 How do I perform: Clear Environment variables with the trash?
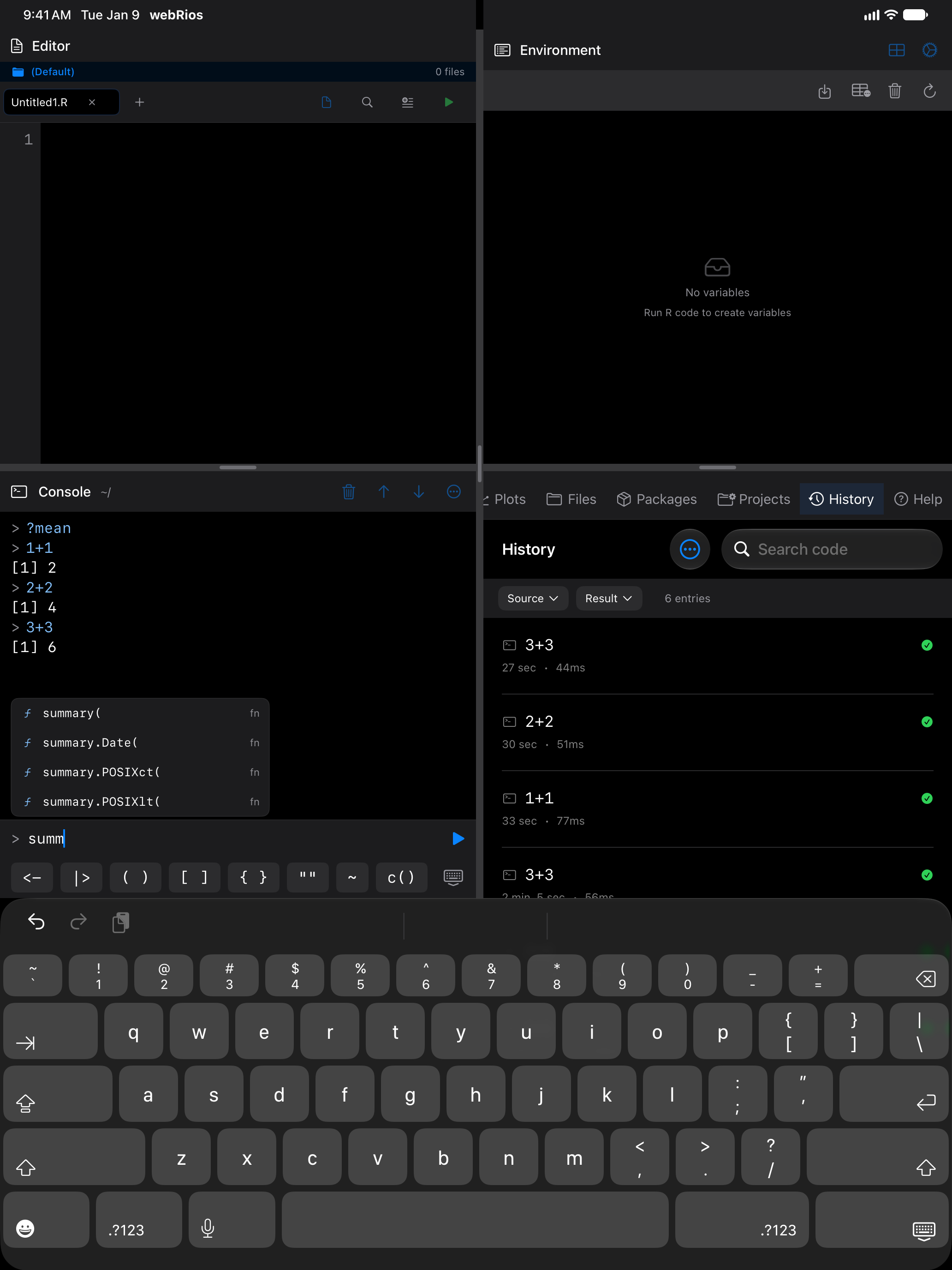coord(895,91)
